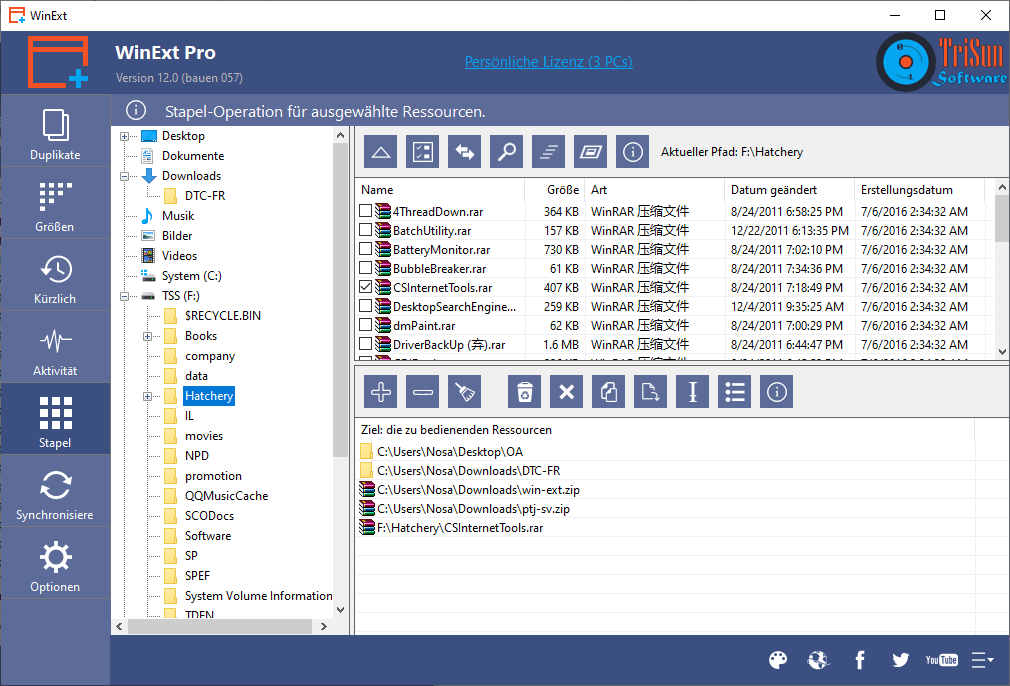Collapse the TSS (F:) drive node
This screenshot has height=686, width=1010.
coord(125,296)
